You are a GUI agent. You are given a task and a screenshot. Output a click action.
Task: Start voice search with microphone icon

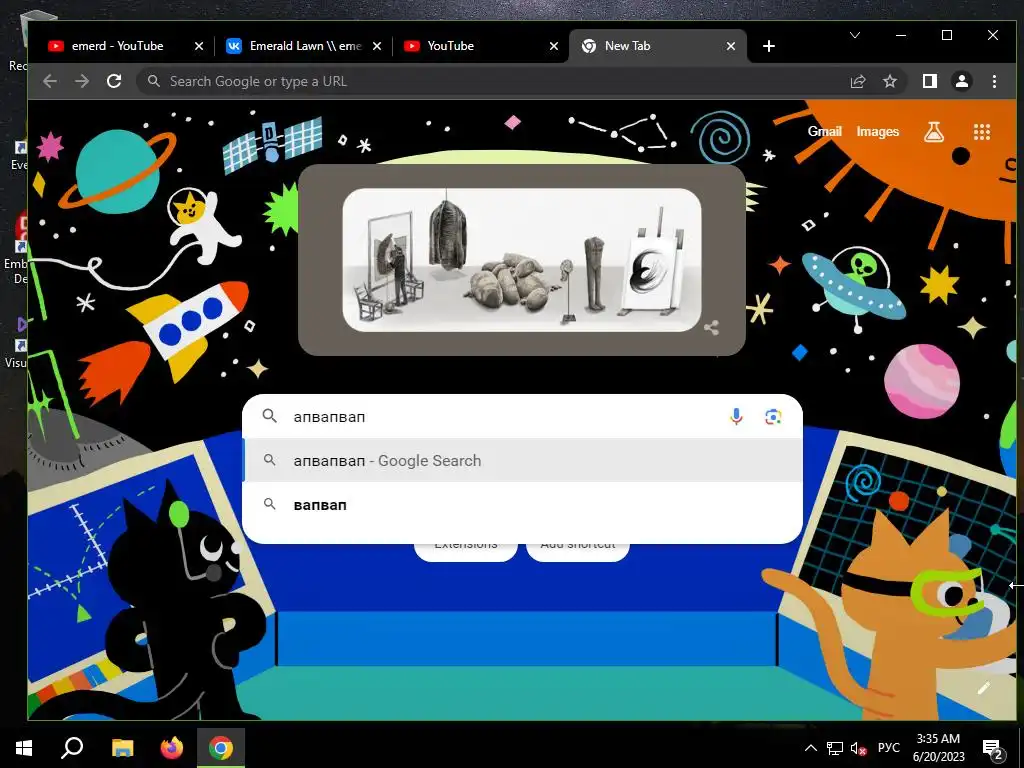click(736, 417)
